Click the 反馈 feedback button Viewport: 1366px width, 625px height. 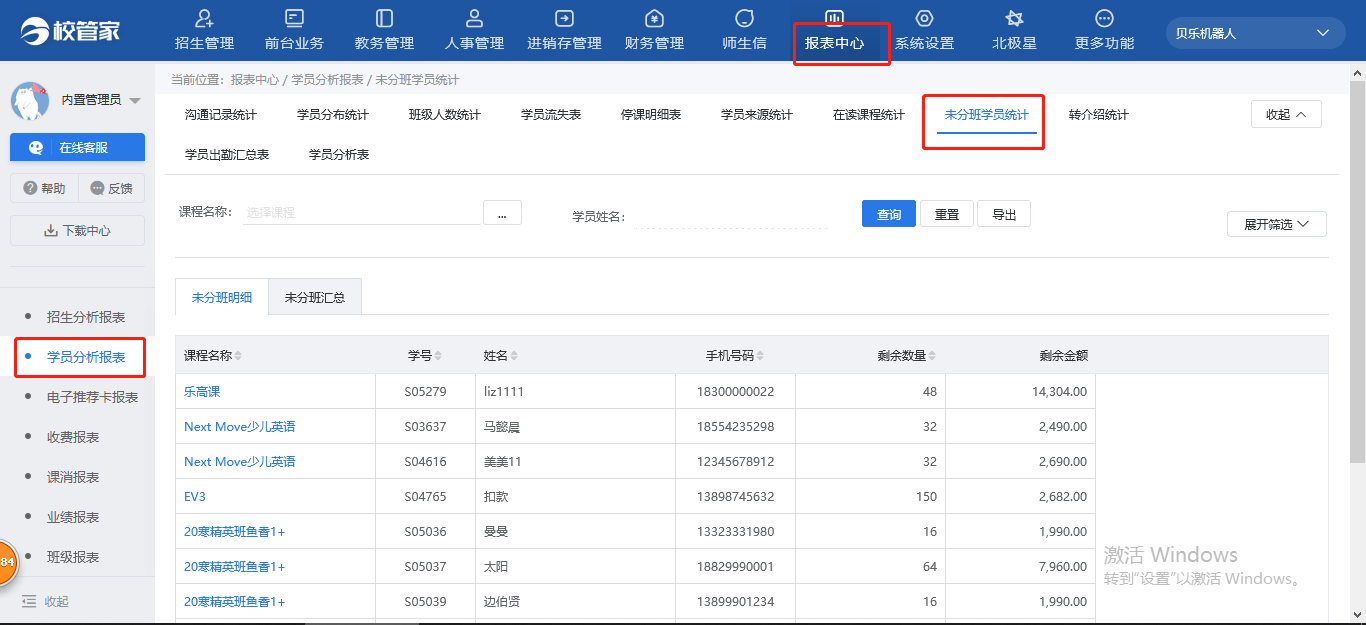point(111,188)
